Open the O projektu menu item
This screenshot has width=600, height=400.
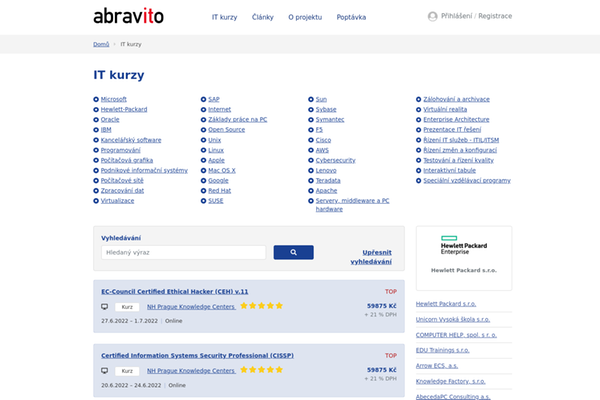305,17
